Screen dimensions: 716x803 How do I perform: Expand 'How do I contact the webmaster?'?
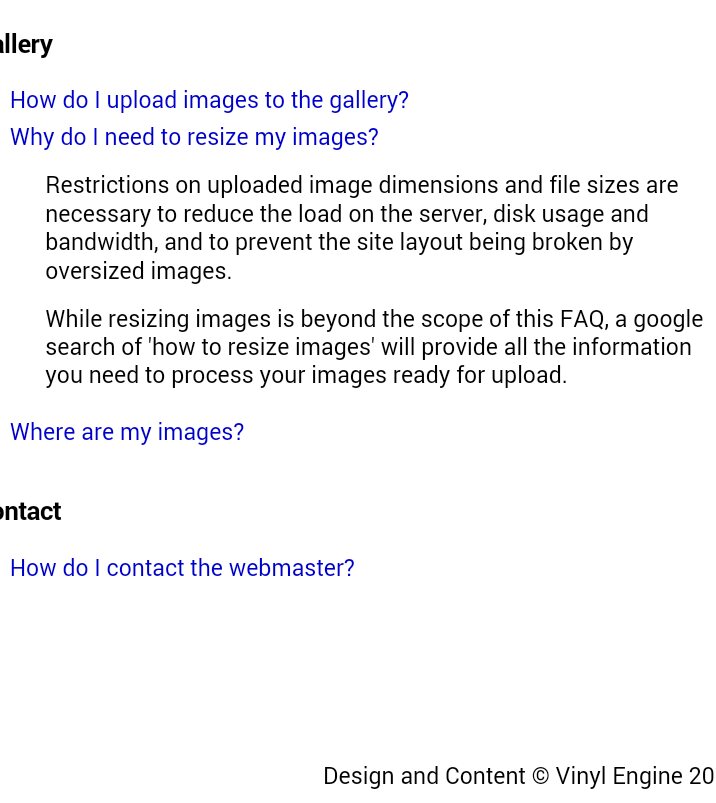(182, 568)
